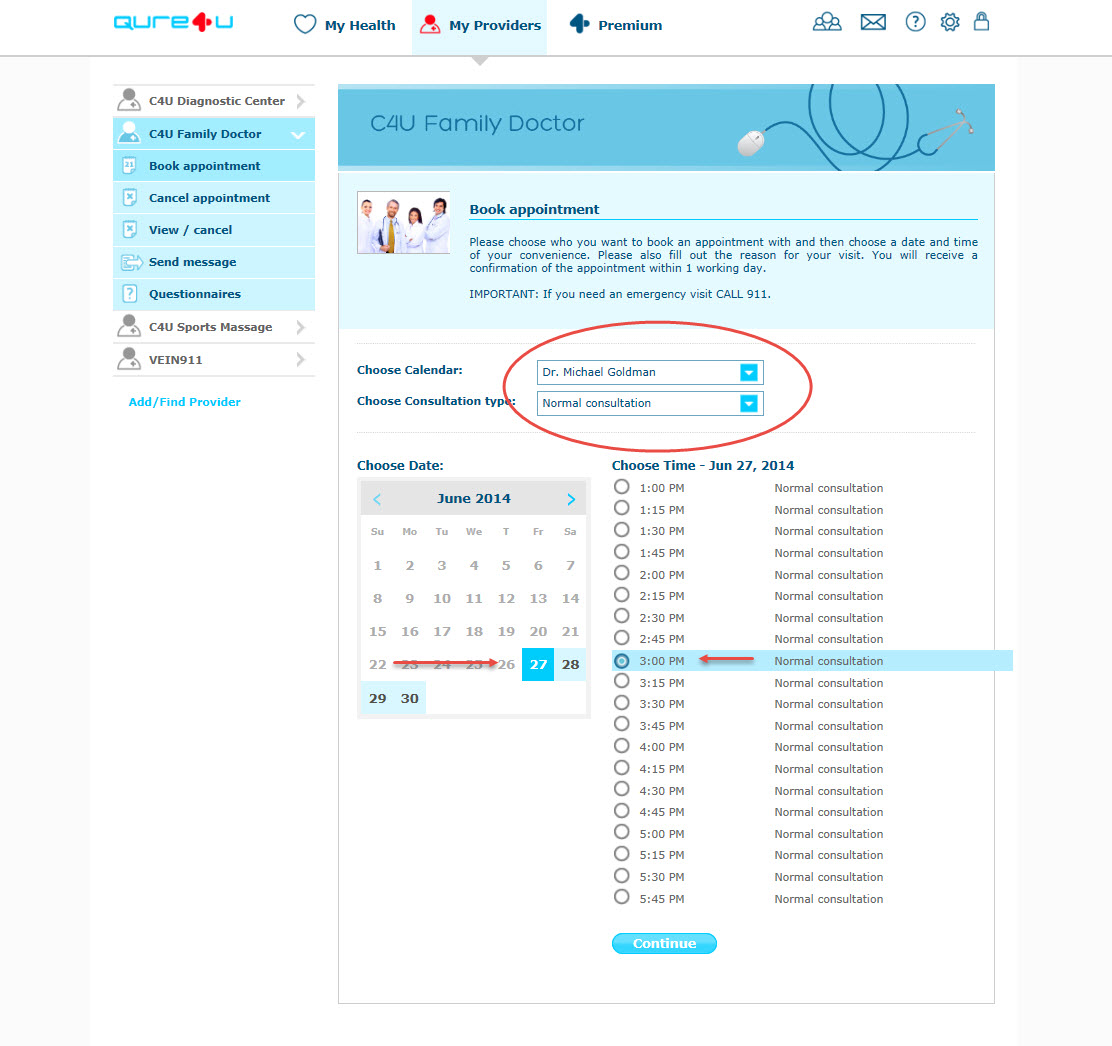This screenshot has width=1112, height=1046.
Task: Click the VEIN911 provider icon
Action: [129, 359]
